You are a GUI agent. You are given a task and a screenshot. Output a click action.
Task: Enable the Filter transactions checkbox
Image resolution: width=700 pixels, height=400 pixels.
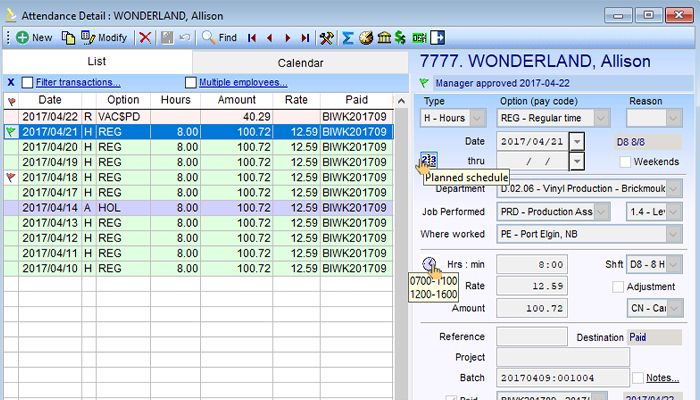27,82
